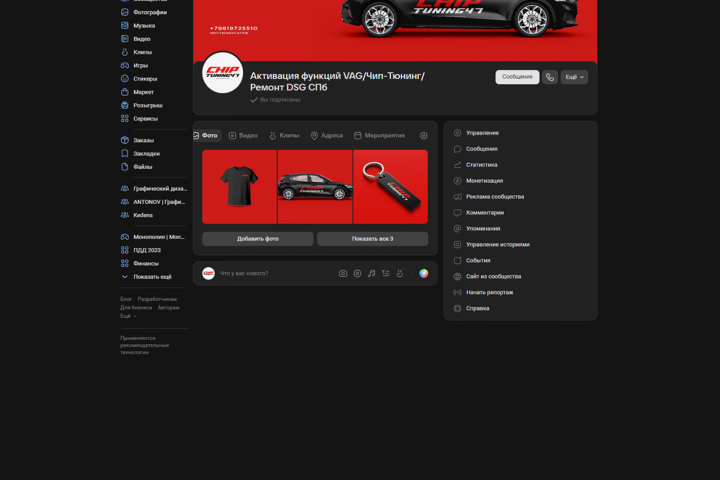Screen dimensions: 720x480
Task: Click the community CHIP TUNING47 avatar
Action: (223, 73)
